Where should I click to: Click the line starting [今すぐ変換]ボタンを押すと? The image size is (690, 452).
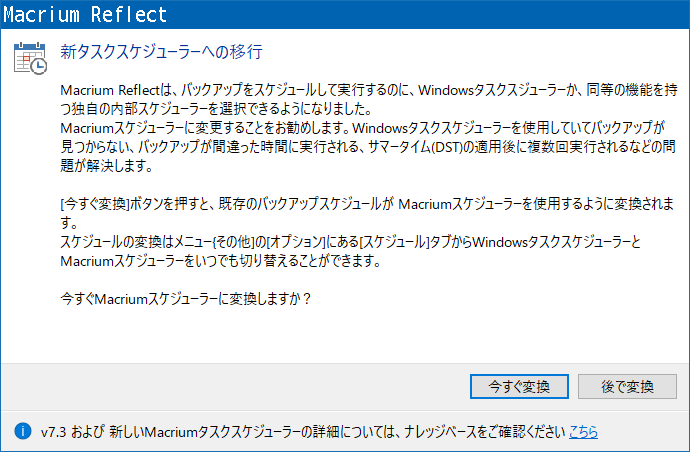(367, 204)
